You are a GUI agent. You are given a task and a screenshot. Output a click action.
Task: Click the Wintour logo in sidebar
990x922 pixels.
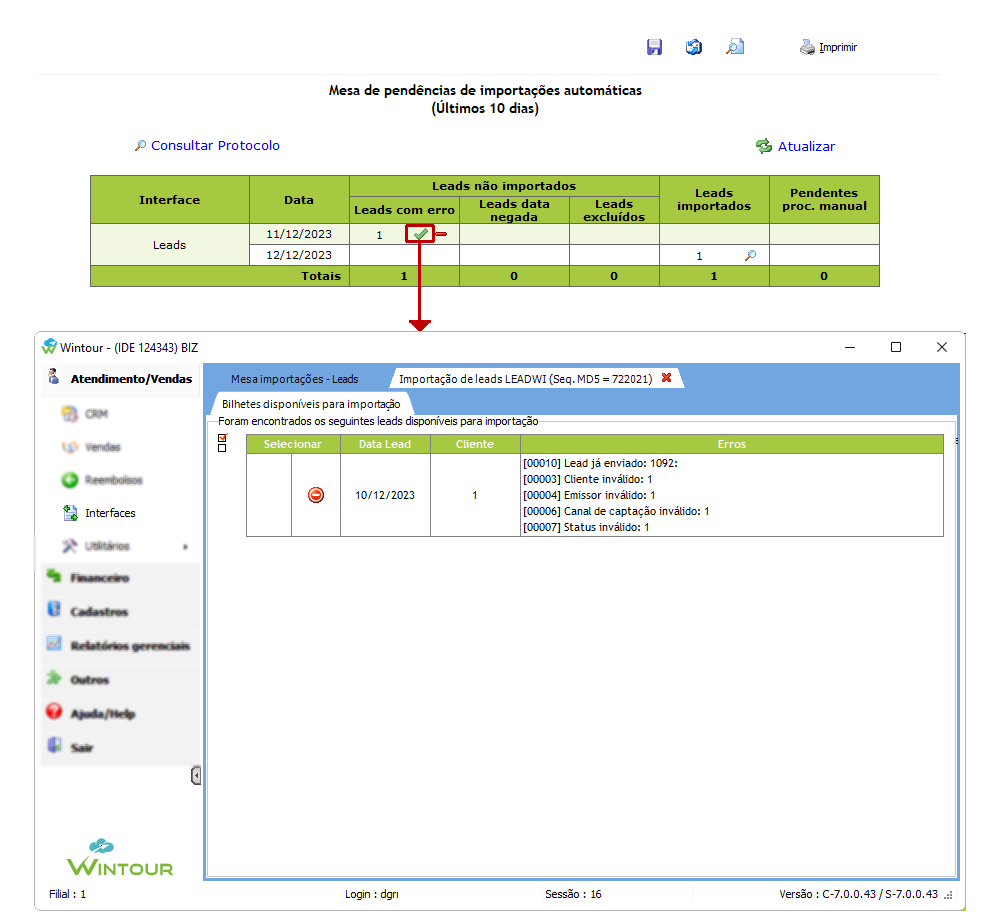(x=120, y=858)
